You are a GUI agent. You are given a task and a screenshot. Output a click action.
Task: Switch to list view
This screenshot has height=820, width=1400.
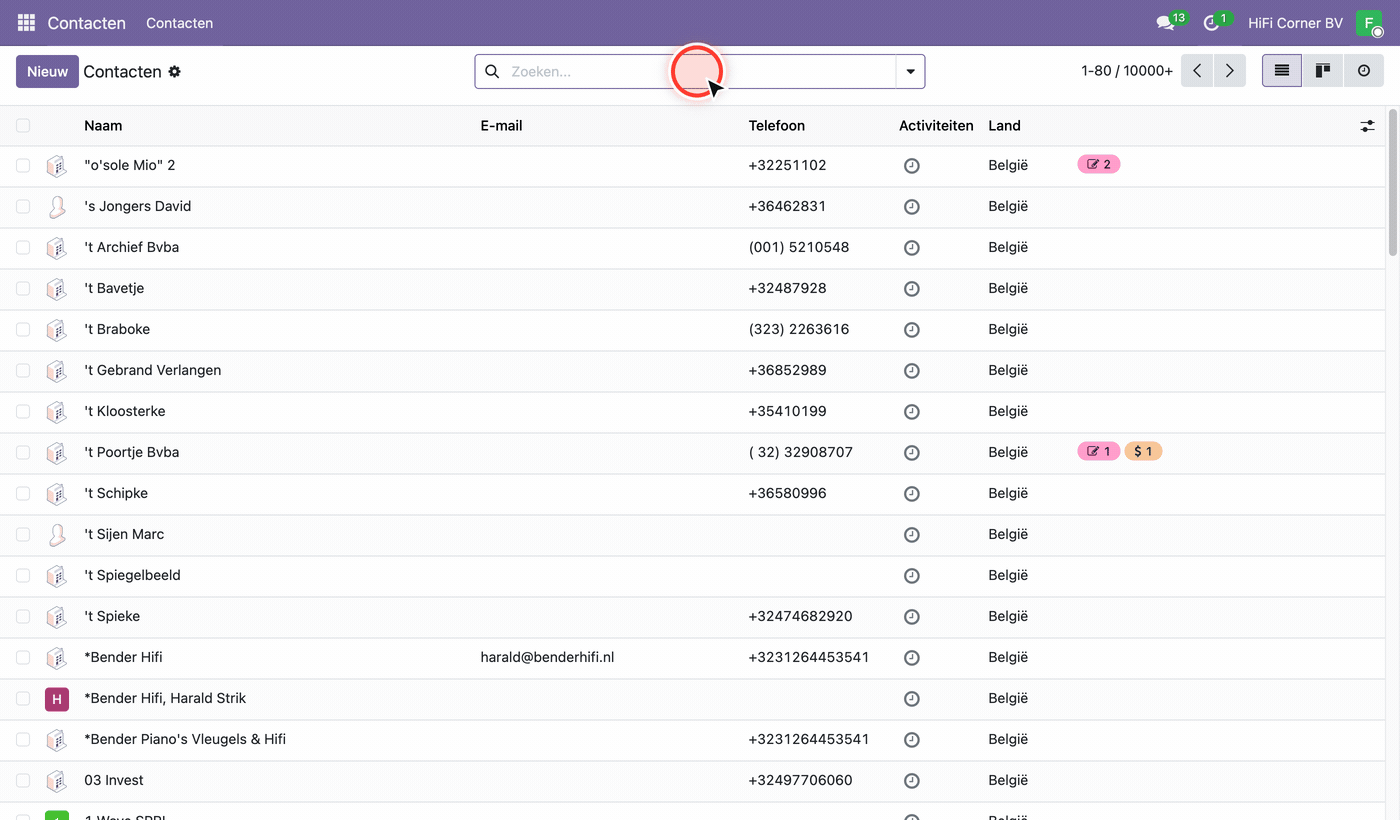click(x=1282, y=71)
